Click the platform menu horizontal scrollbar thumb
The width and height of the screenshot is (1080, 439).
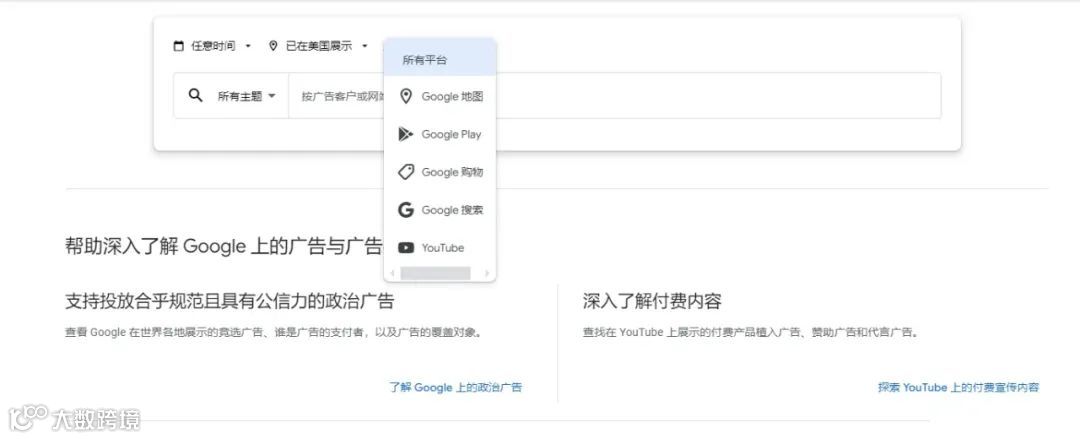435,274
